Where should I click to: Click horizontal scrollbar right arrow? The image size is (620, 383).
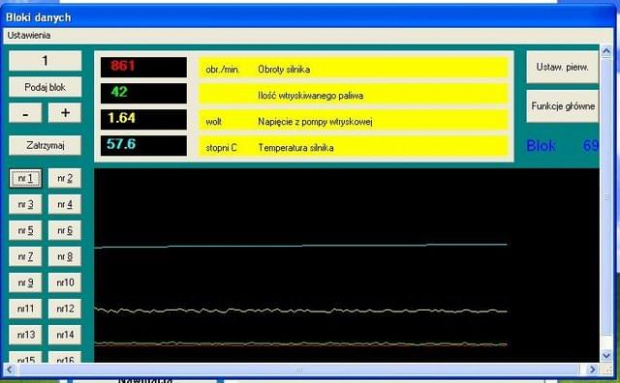[x=592, y=370]
